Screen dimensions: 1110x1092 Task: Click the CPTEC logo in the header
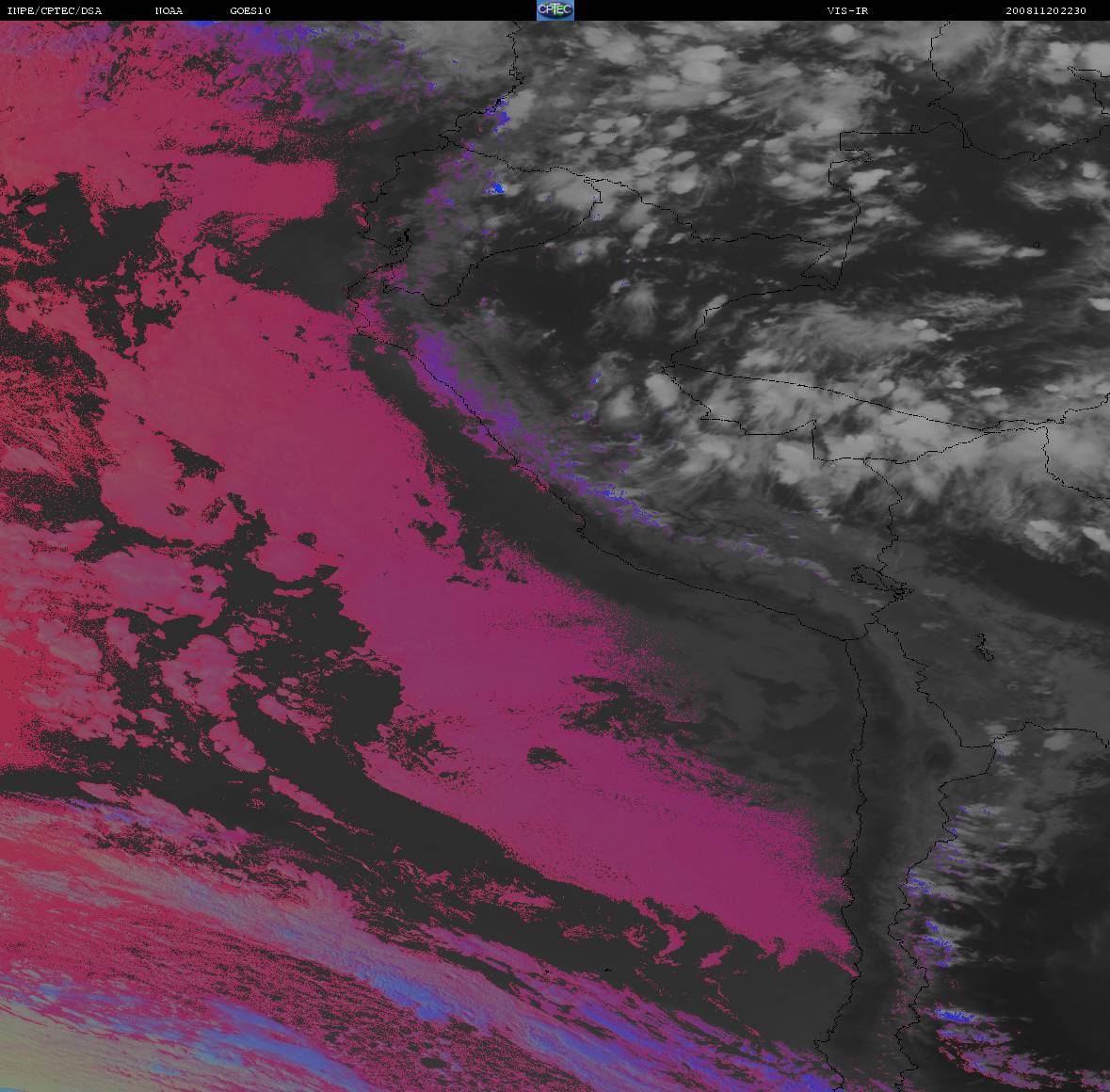click(555, 10)
